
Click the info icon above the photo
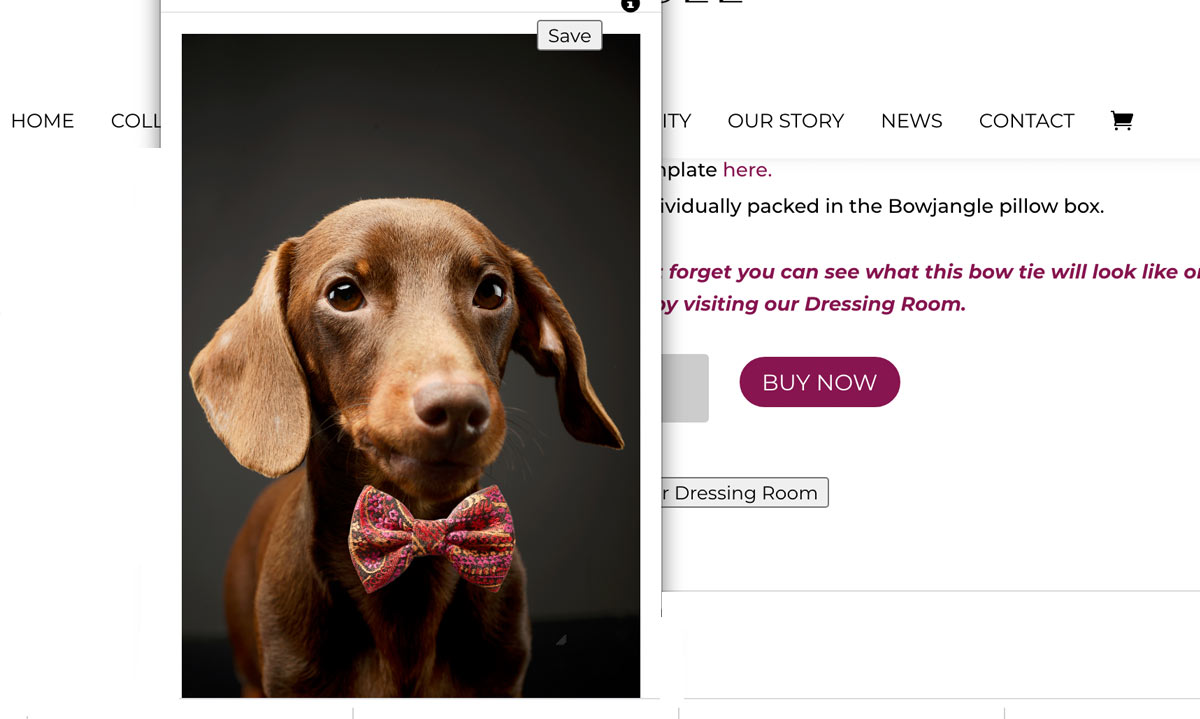pyautogui.click(x=630, y=5)
